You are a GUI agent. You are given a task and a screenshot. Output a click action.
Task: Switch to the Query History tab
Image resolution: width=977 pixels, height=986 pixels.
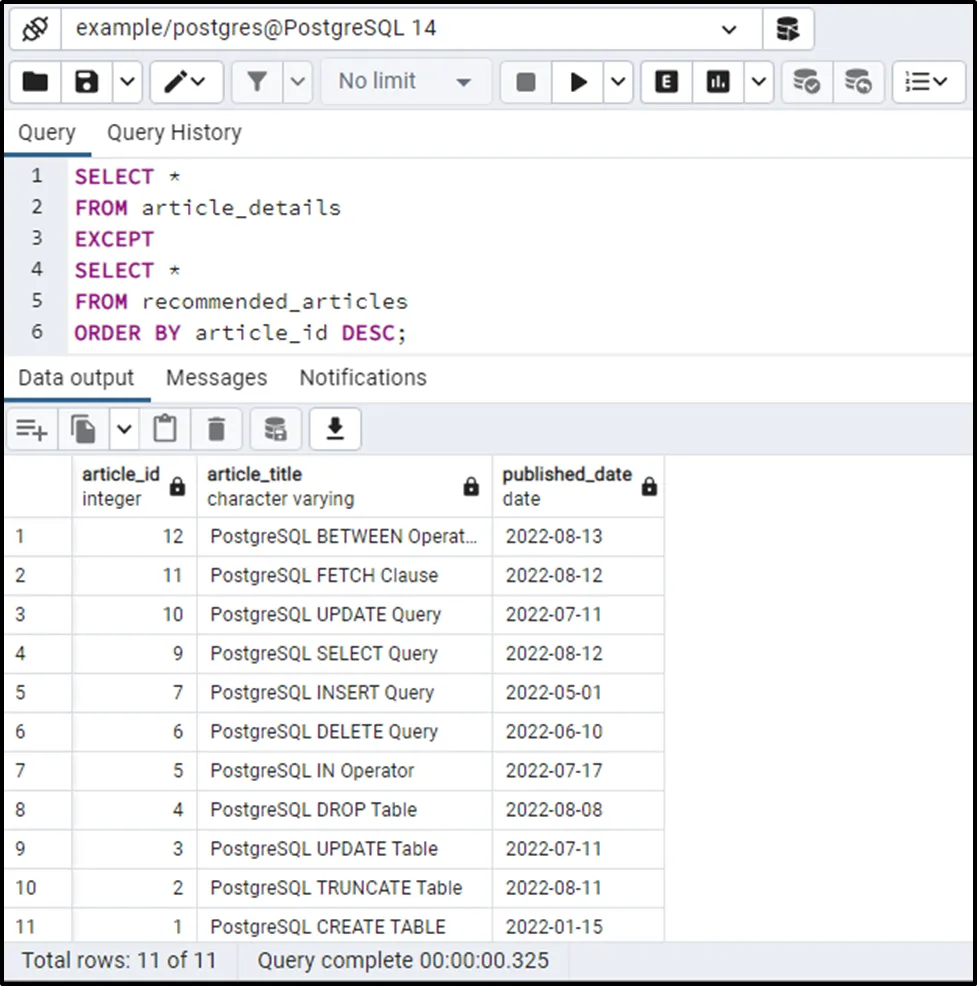pos(174,133)
